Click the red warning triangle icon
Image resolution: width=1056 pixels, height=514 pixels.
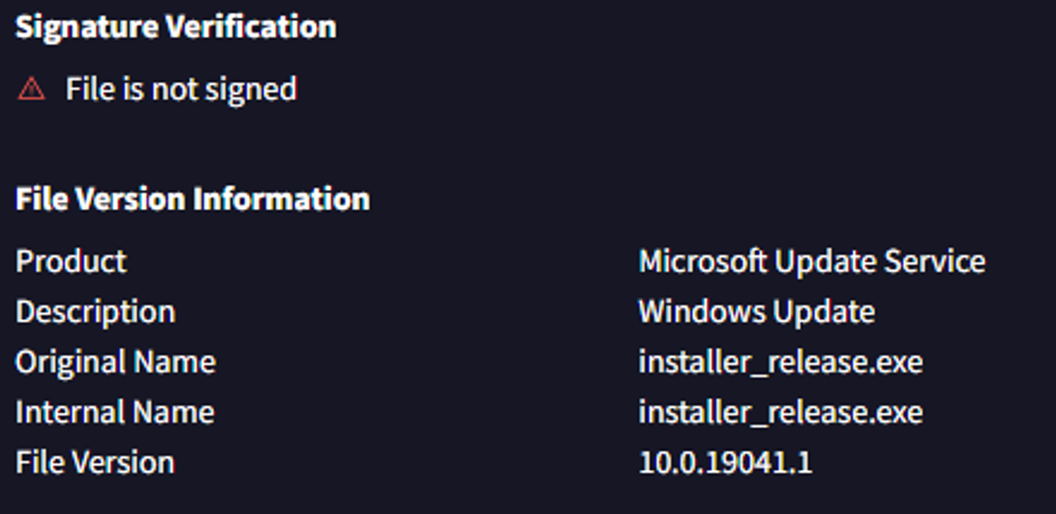[31, 90]
